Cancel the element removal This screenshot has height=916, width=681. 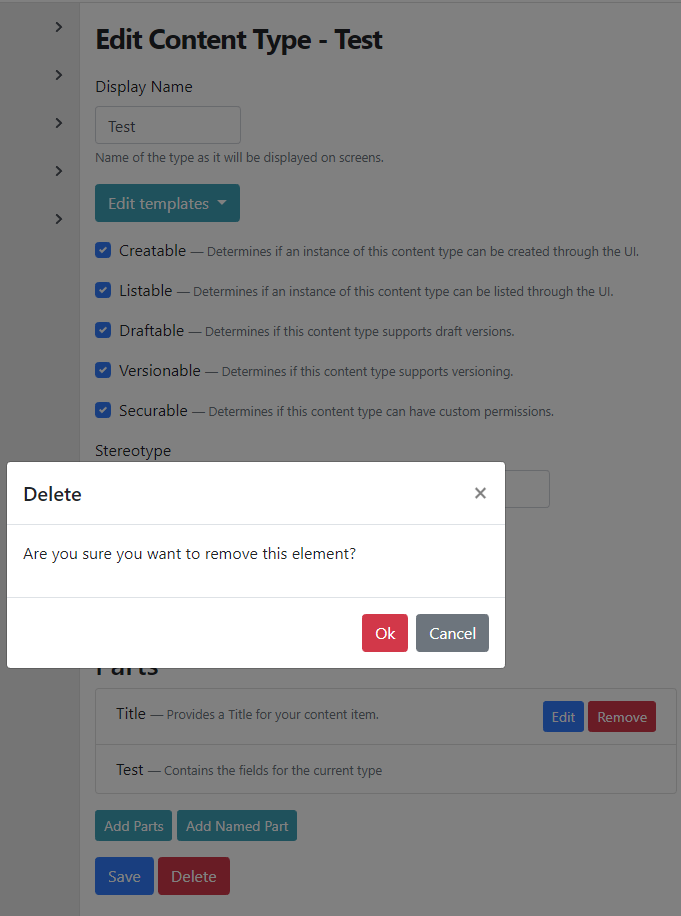(452, 632)
